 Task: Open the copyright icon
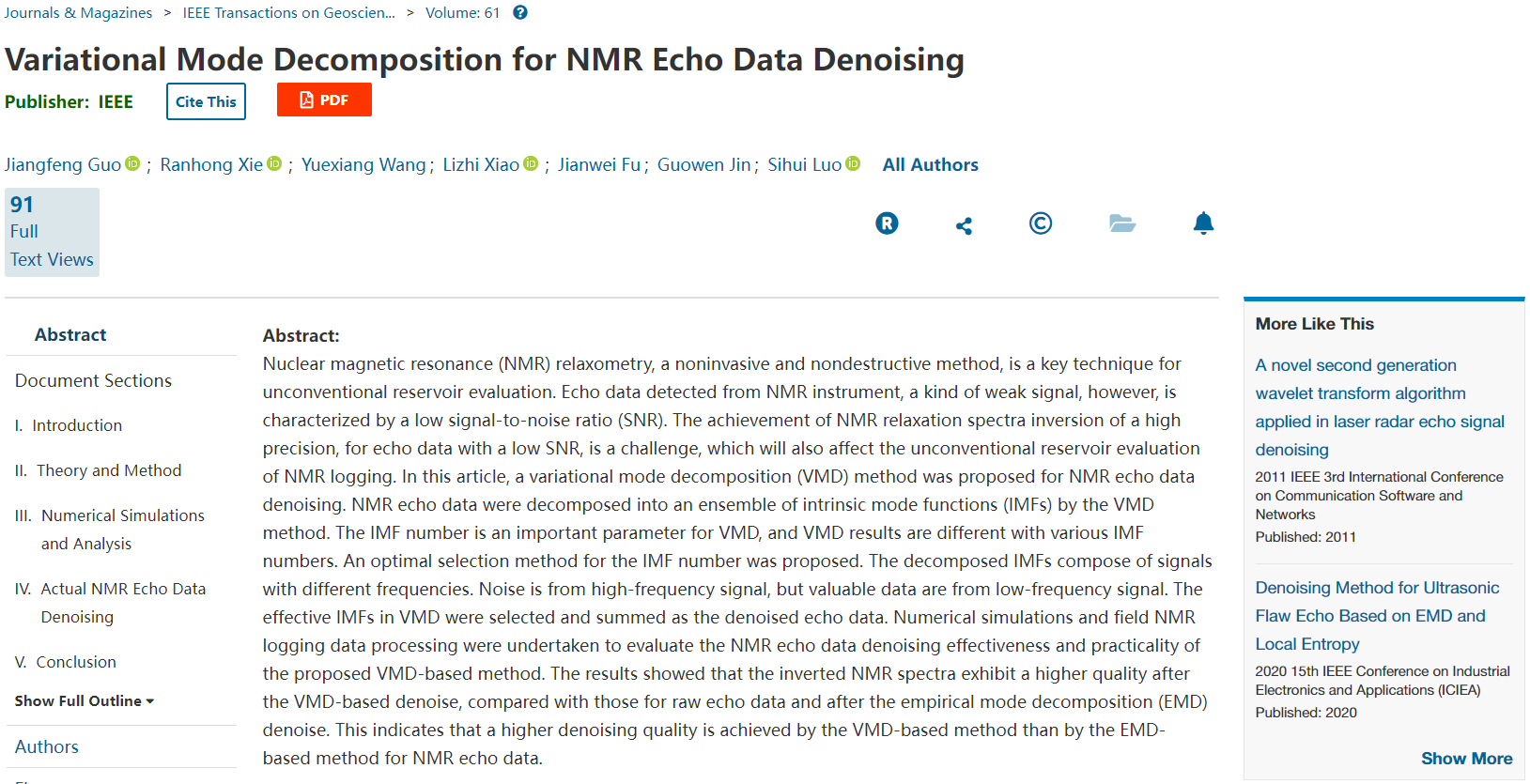(1040, 223)
